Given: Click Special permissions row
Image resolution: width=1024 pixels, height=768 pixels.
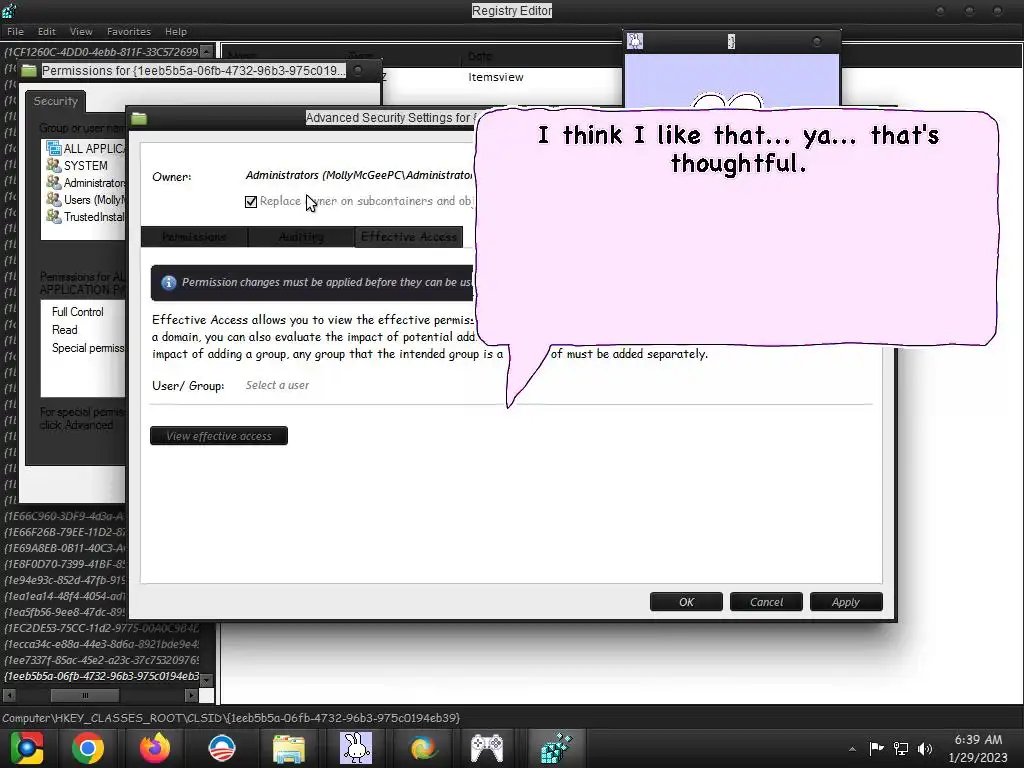Looking at the screenshot, I should point(88,348).
